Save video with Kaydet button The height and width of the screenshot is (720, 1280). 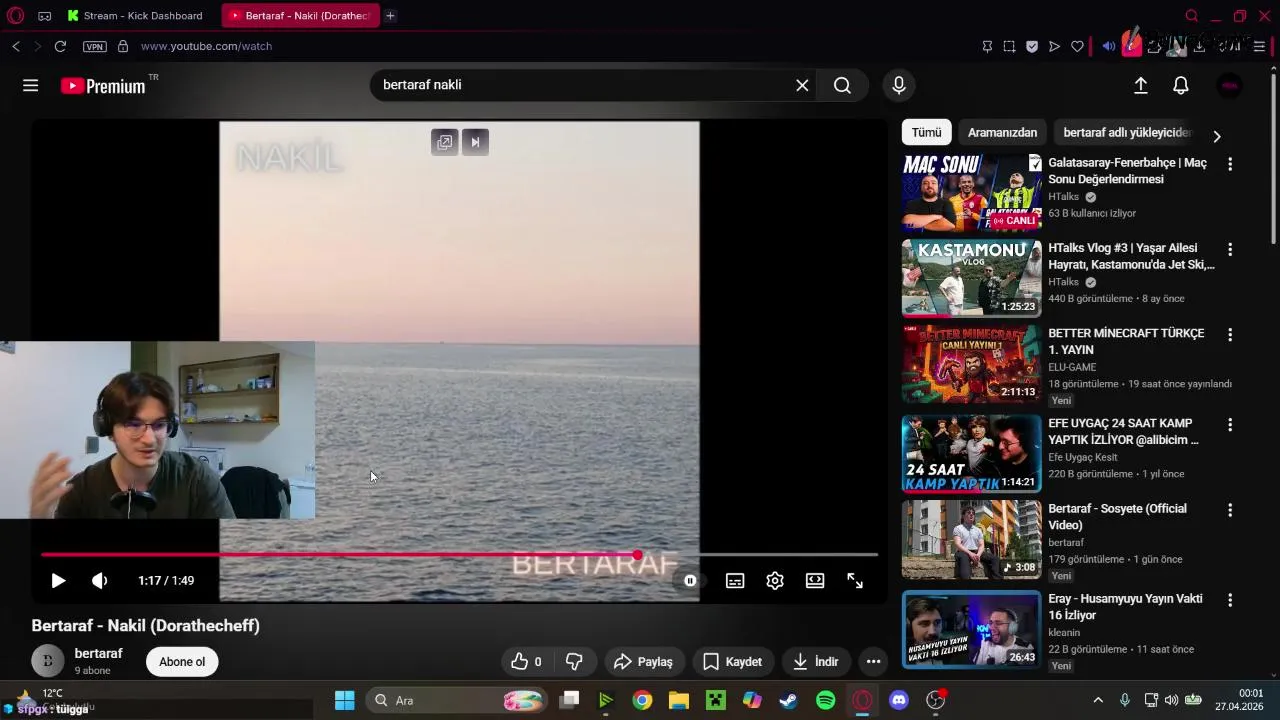click(x=733, y=661)
